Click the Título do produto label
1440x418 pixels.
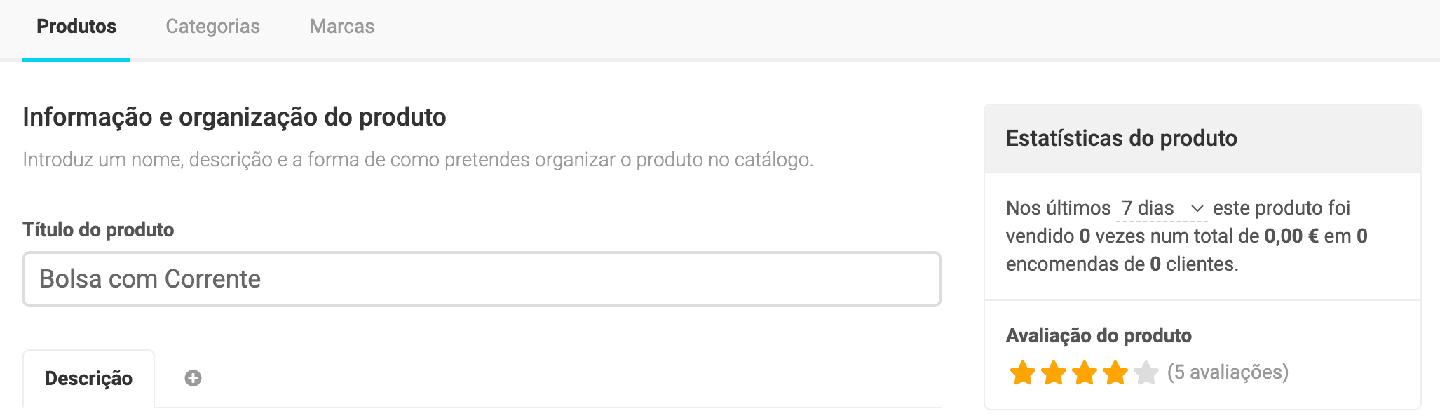coord(98,230)
